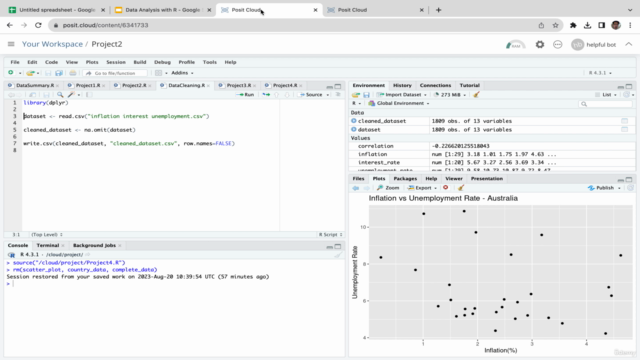Close the Project2.R tab

pos(150,86)
